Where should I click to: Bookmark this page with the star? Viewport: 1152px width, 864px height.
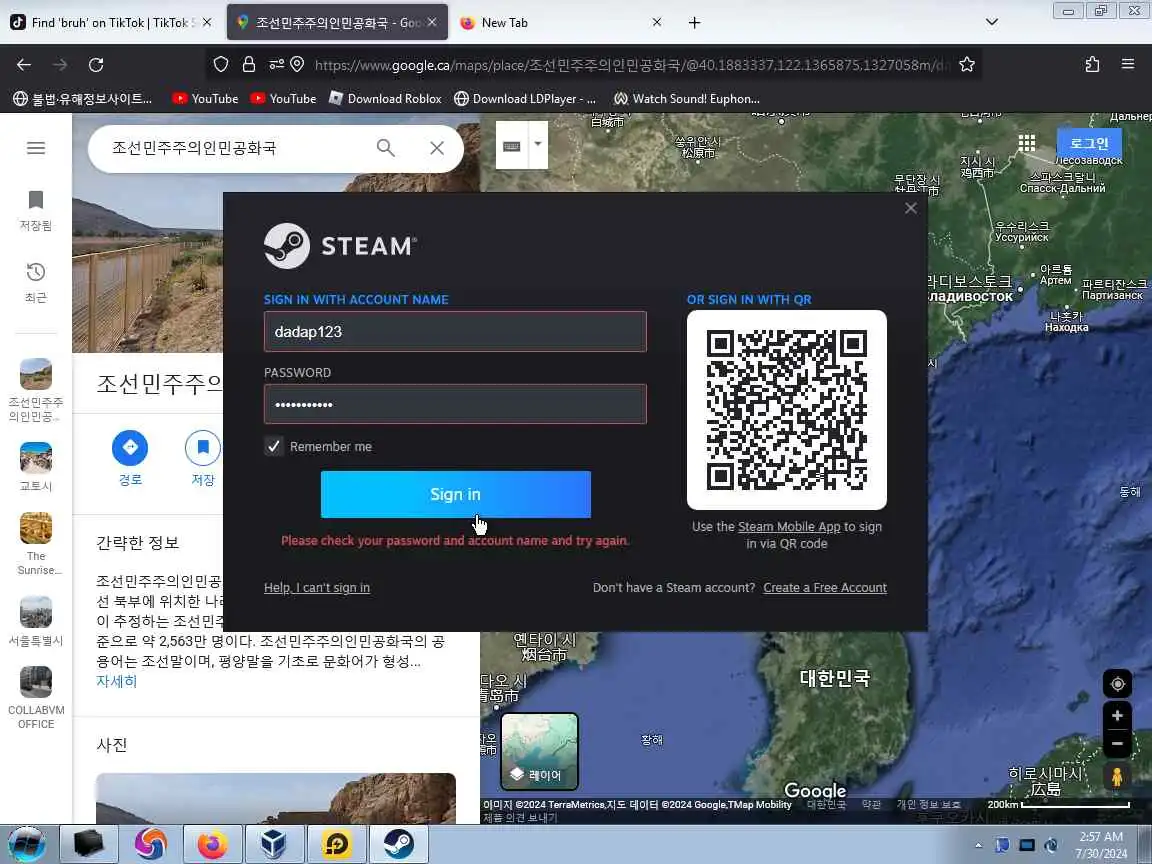(x=967, y=65)
